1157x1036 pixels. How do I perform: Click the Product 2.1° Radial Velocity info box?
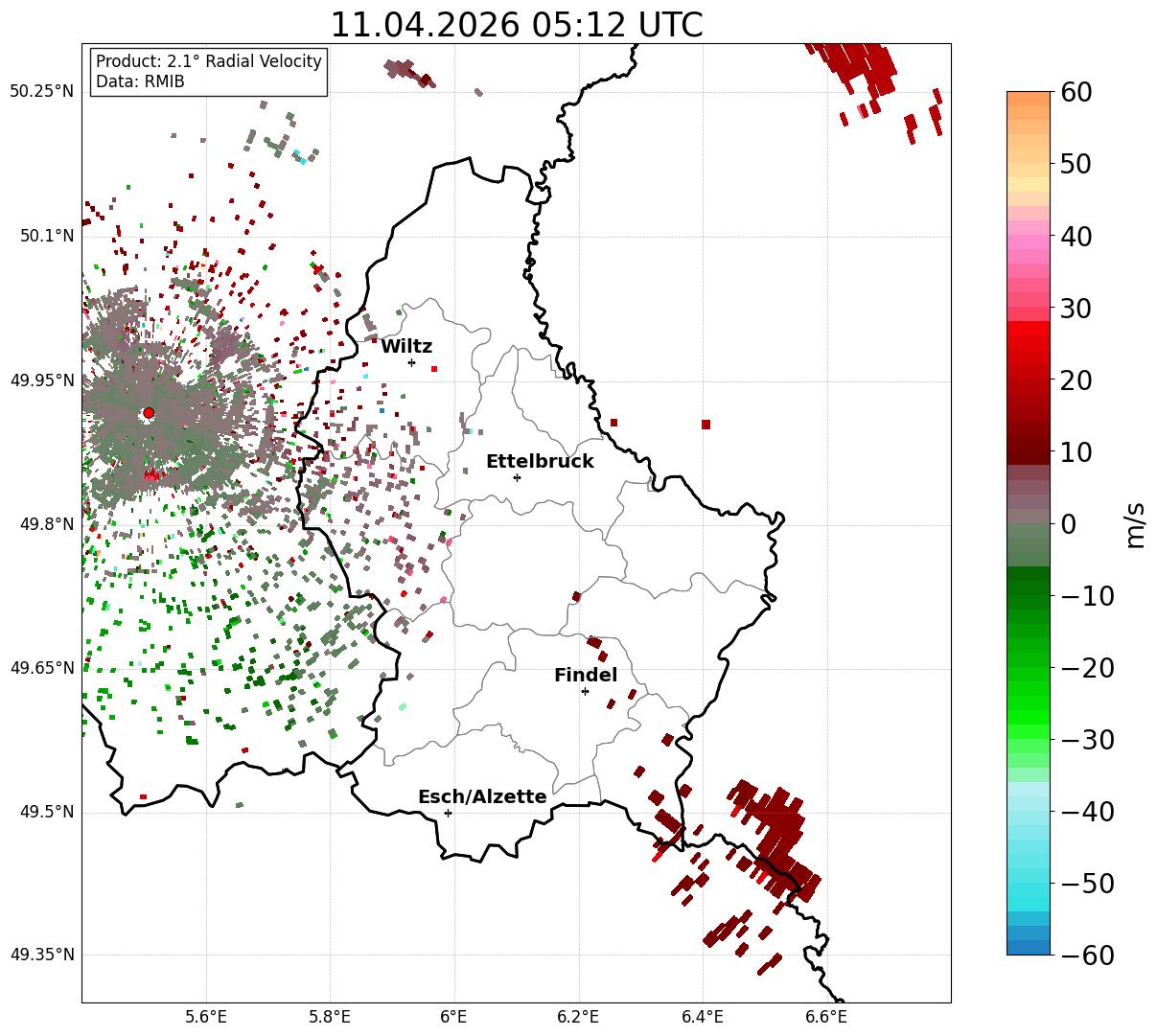click(x=209, y=72)
